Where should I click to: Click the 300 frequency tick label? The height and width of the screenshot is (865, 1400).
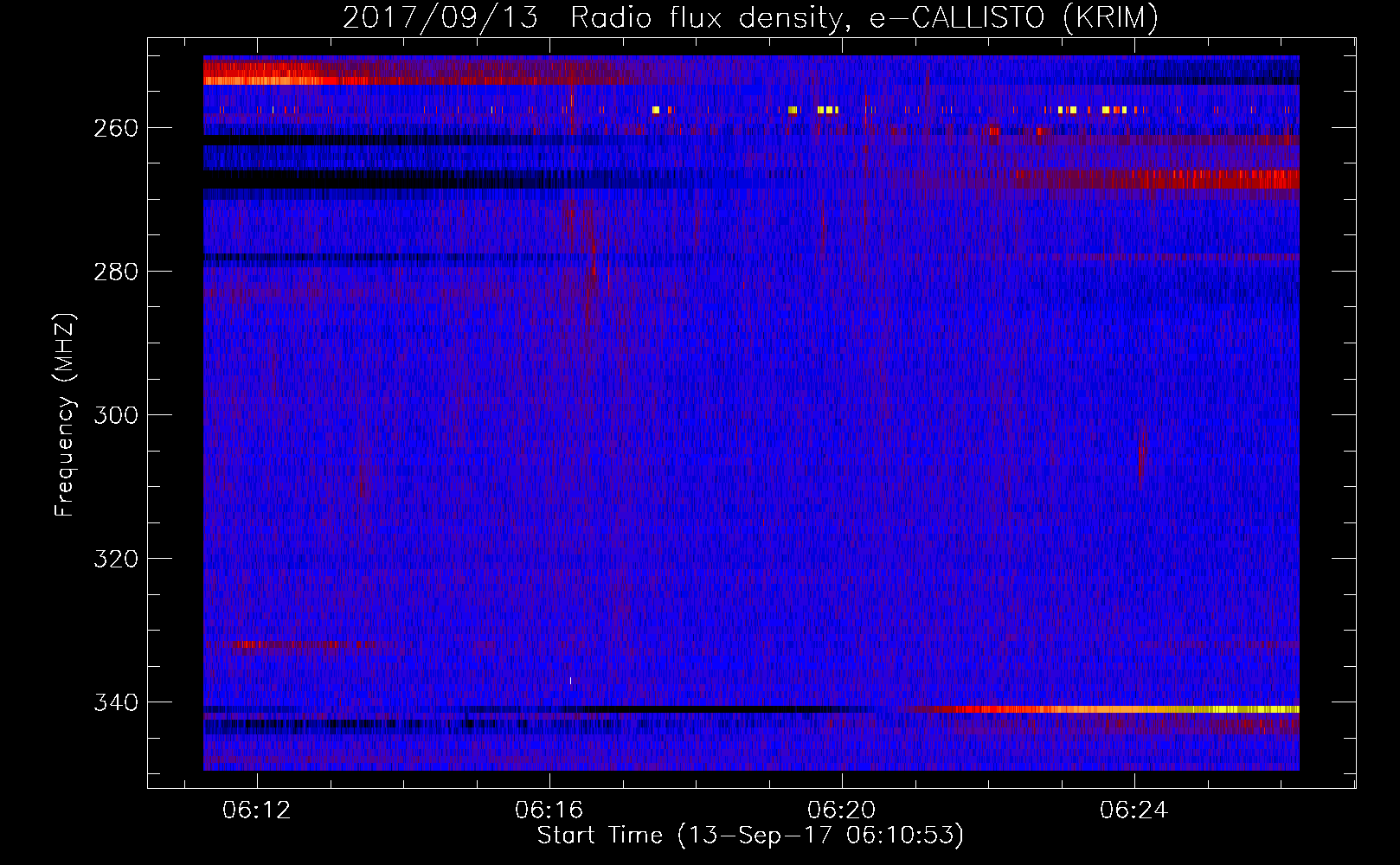tap(117, 415)
